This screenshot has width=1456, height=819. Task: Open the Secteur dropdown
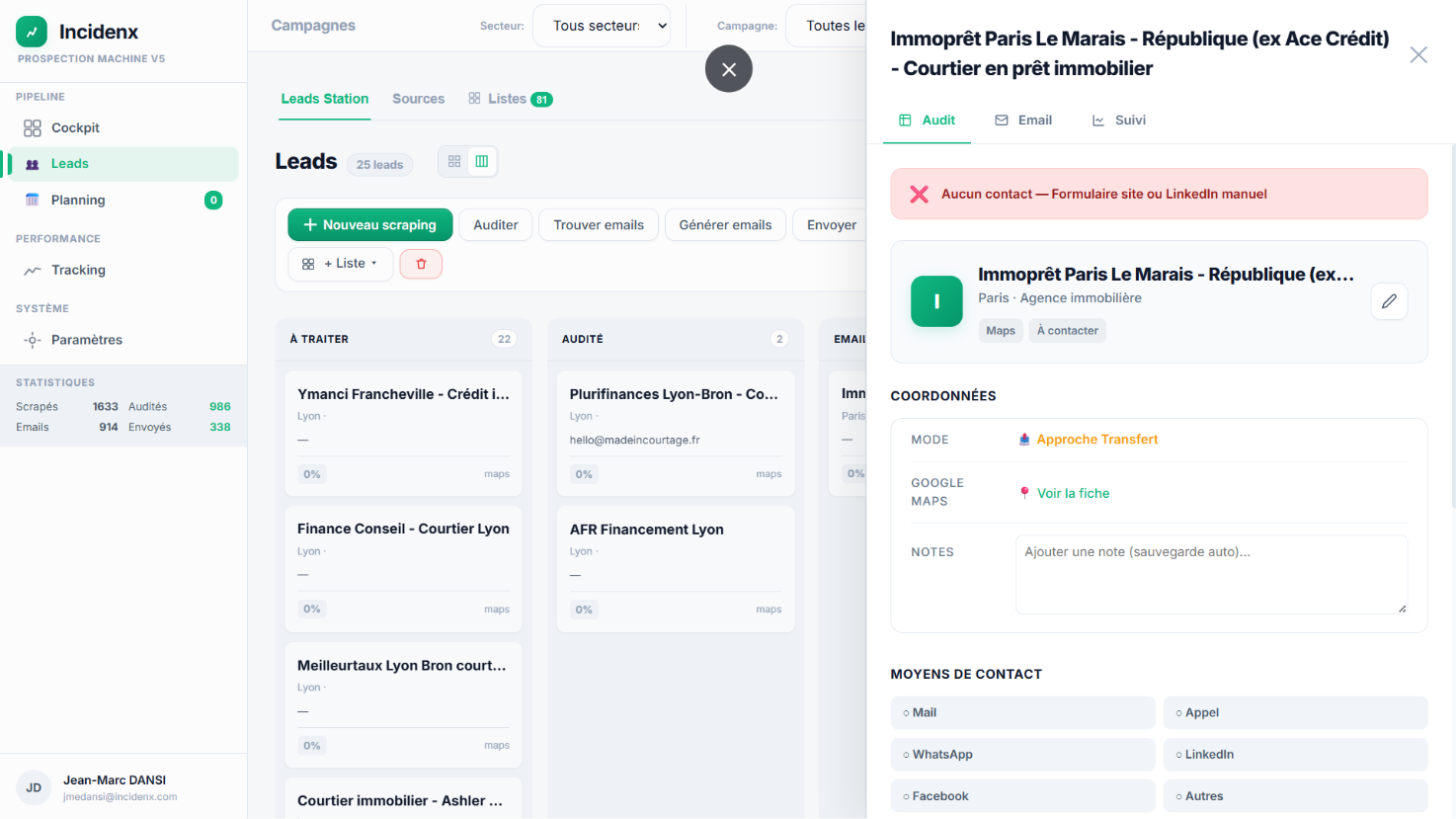tap(602, 26)
